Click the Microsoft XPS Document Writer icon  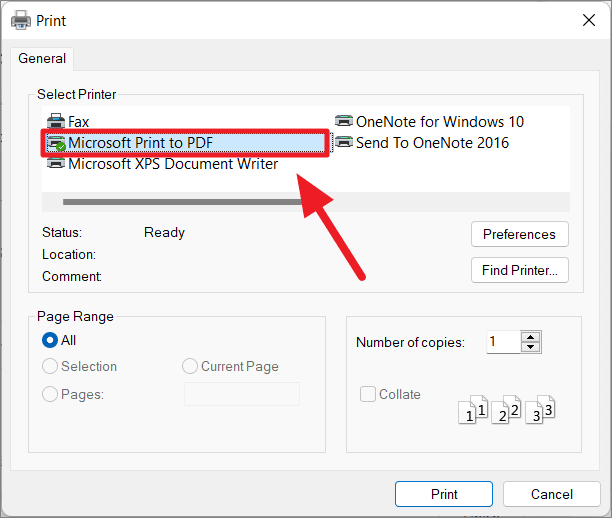click(x=56, y=163)
